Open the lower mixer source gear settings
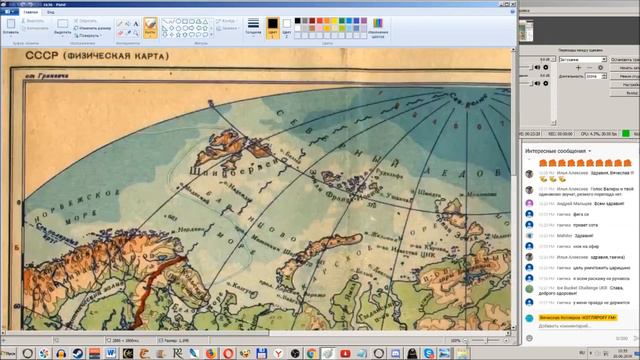Viewport: 640px width, 360px height. 545,83
